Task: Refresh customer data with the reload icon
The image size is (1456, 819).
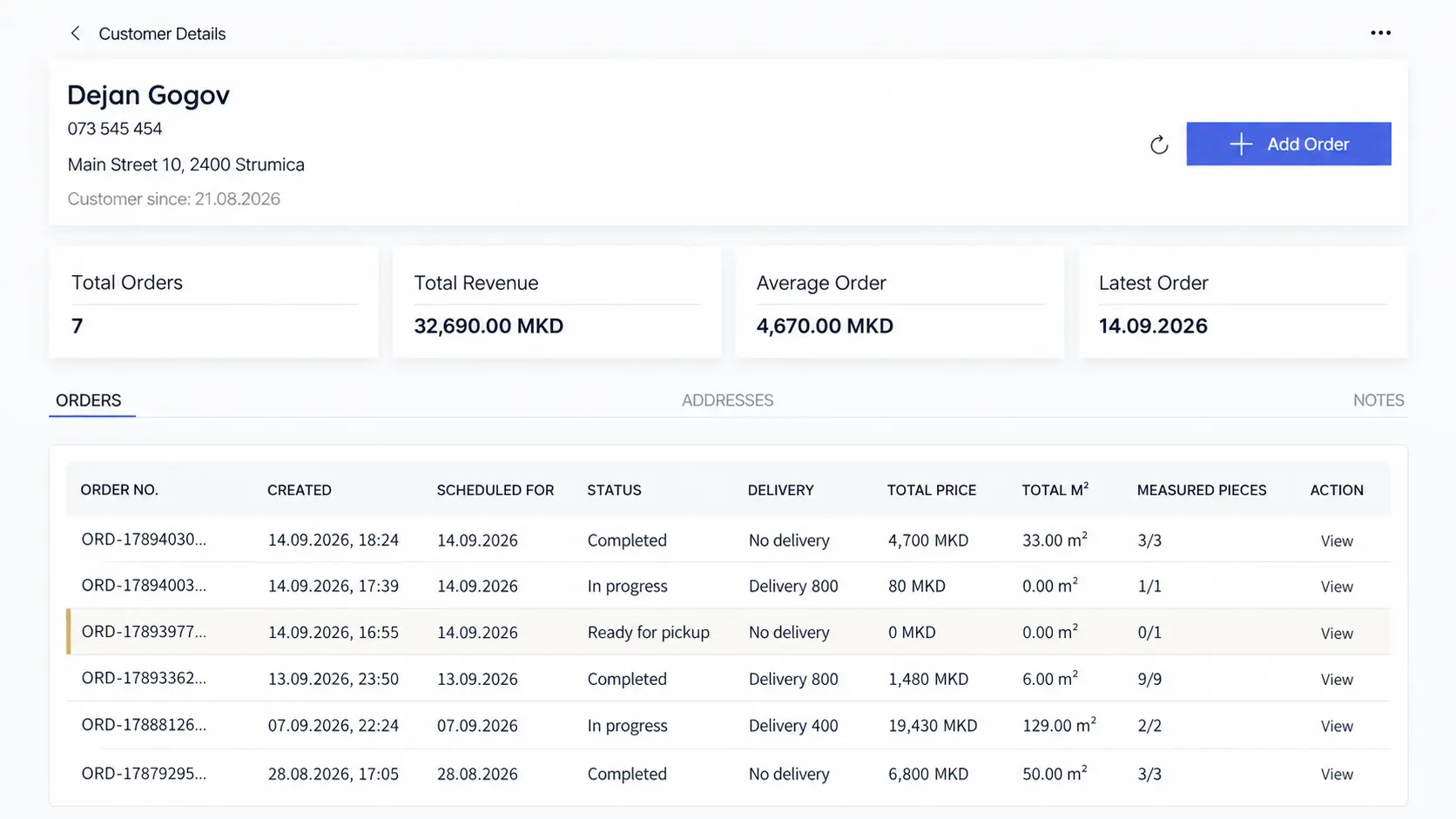Action: (x=1158, y=144)
